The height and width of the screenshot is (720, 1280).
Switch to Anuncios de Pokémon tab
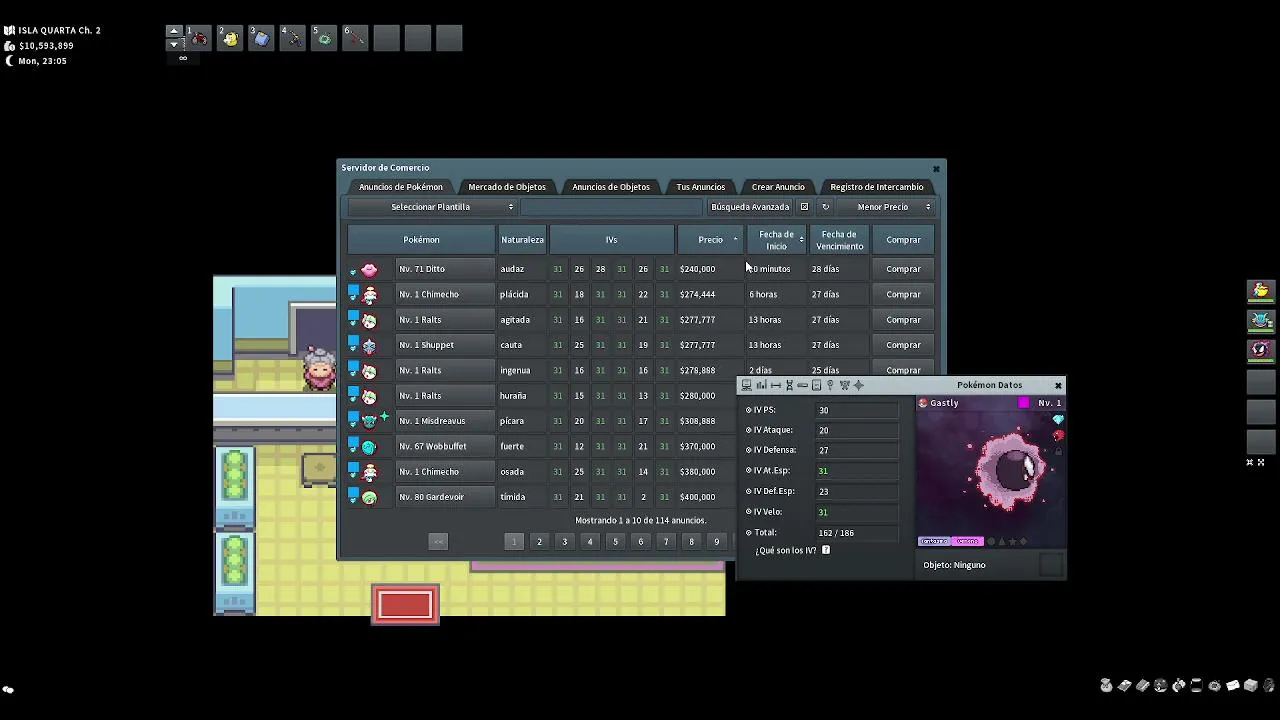tap(401, 187)
